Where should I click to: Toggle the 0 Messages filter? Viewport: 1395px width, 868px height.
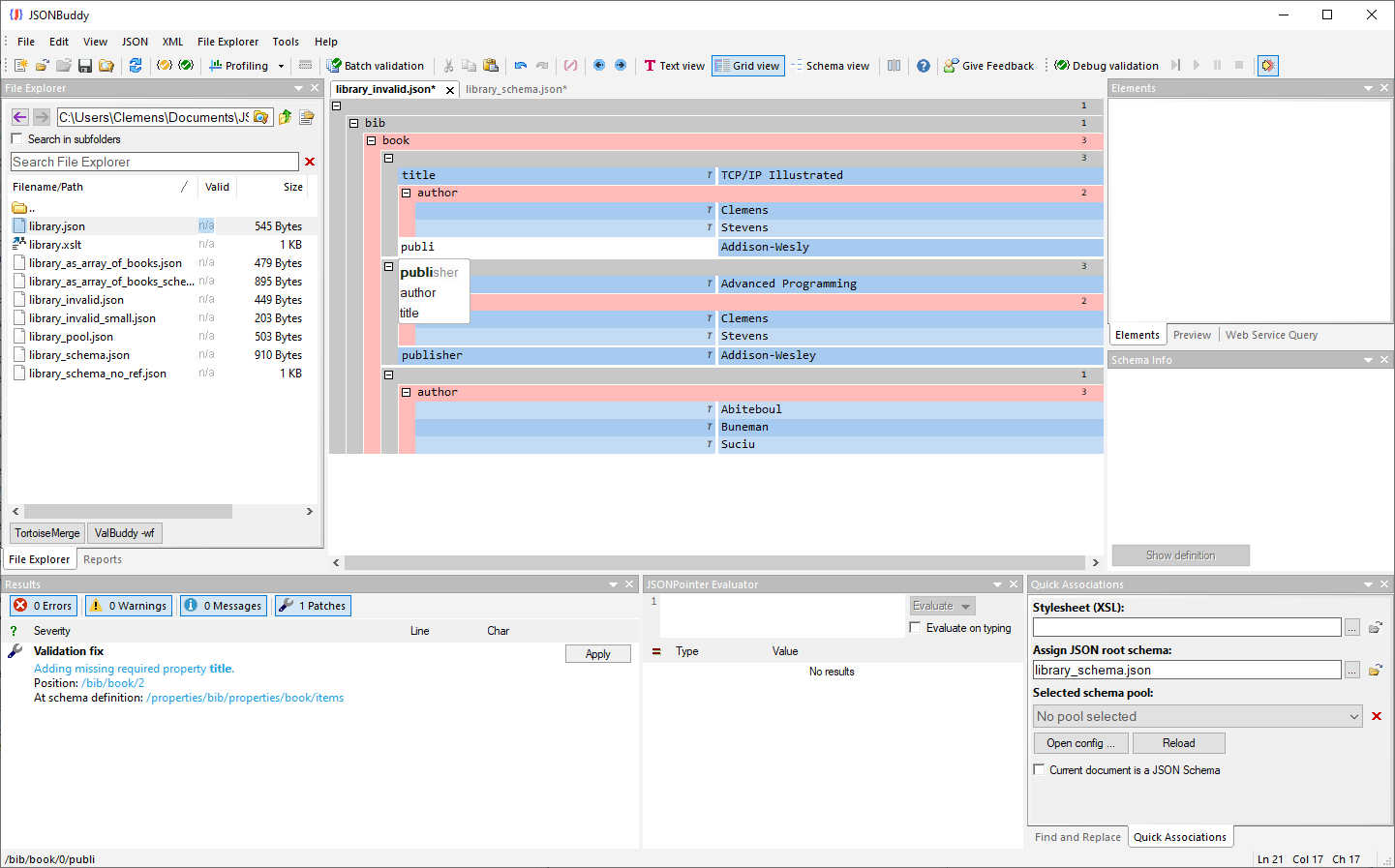click(224, 606)
